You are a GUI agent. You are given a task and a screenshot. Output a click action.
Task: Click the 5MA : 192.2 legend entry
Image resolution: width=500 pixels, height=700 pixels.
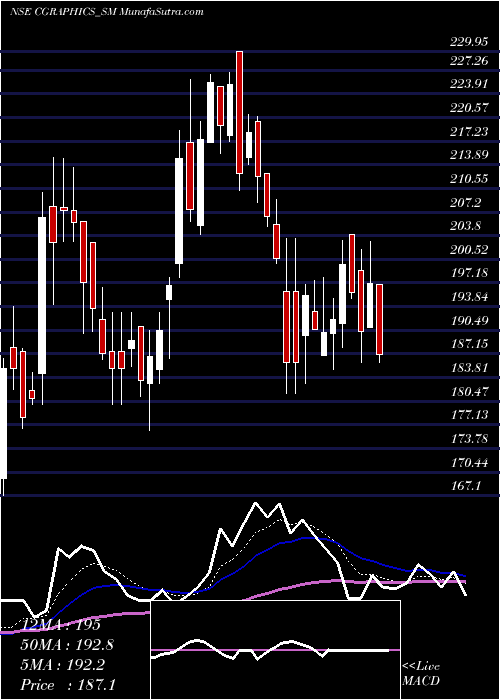point(63,665)
